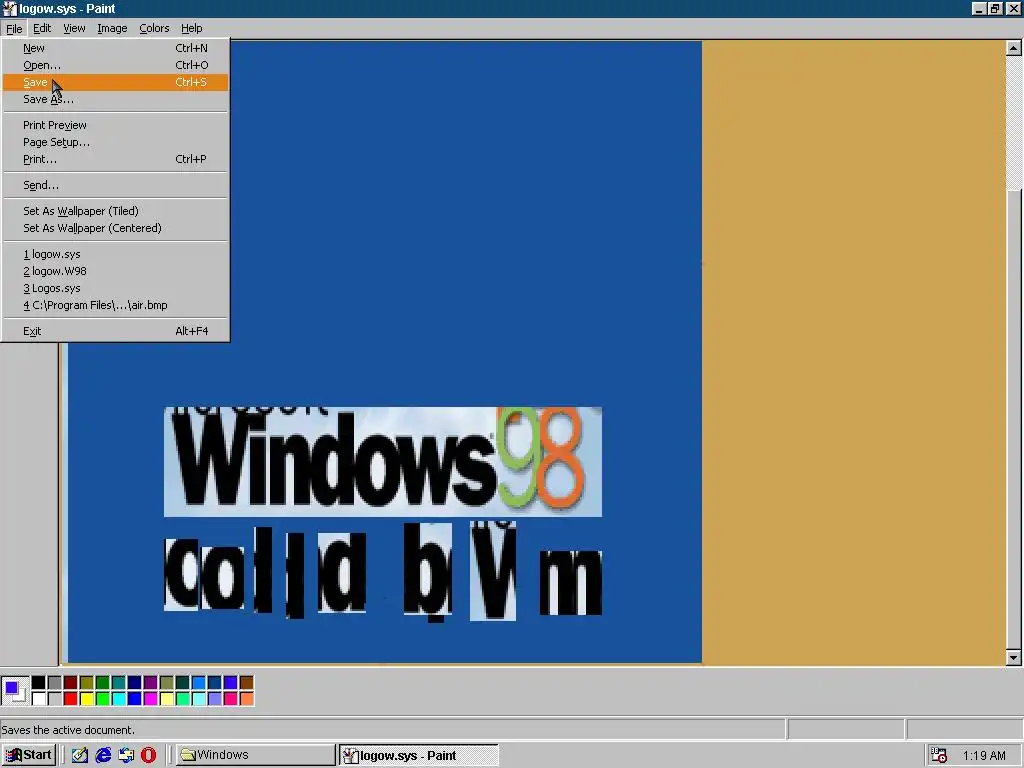Open the Help menu
The width and height of the screenshot is (1024, 768).
[x=191, y=28]
